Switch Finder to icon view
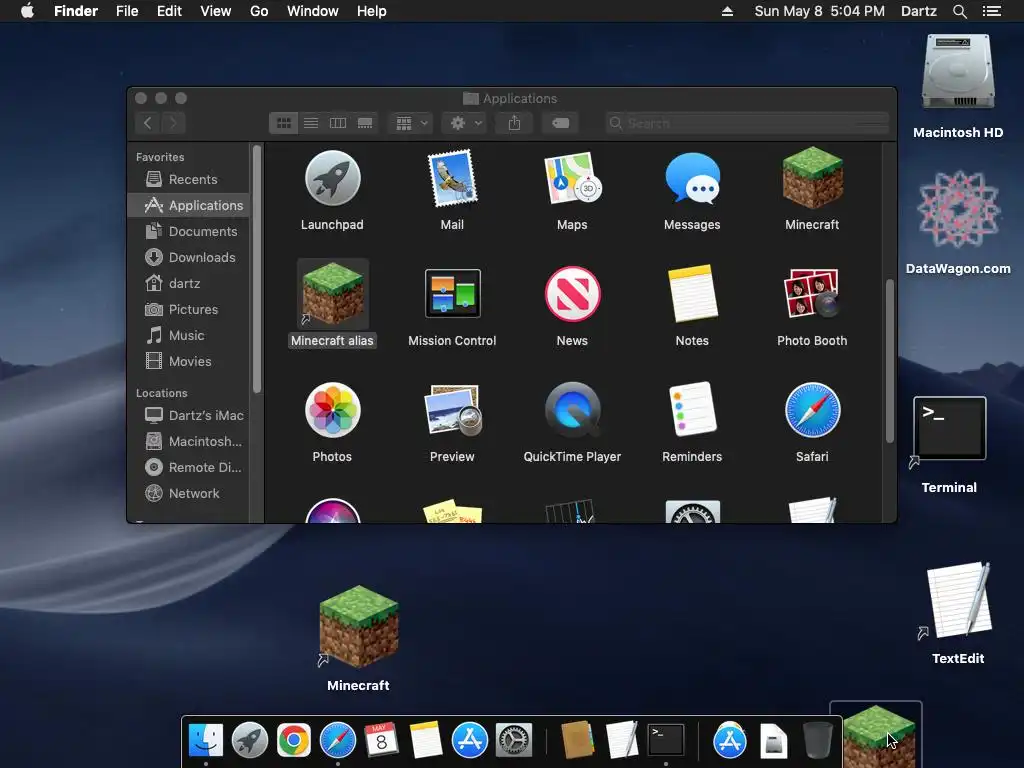Image resolution: width=1024 pixels, height=768 pixels. (283, 123)
